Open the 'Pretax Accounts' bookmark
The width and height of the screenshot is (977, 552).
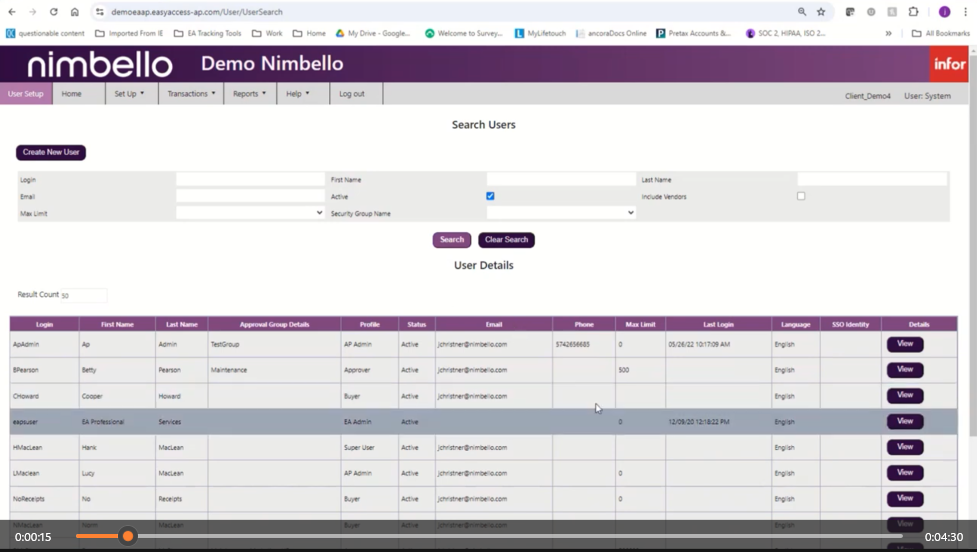pyautogui.click(x=693, y=34)
